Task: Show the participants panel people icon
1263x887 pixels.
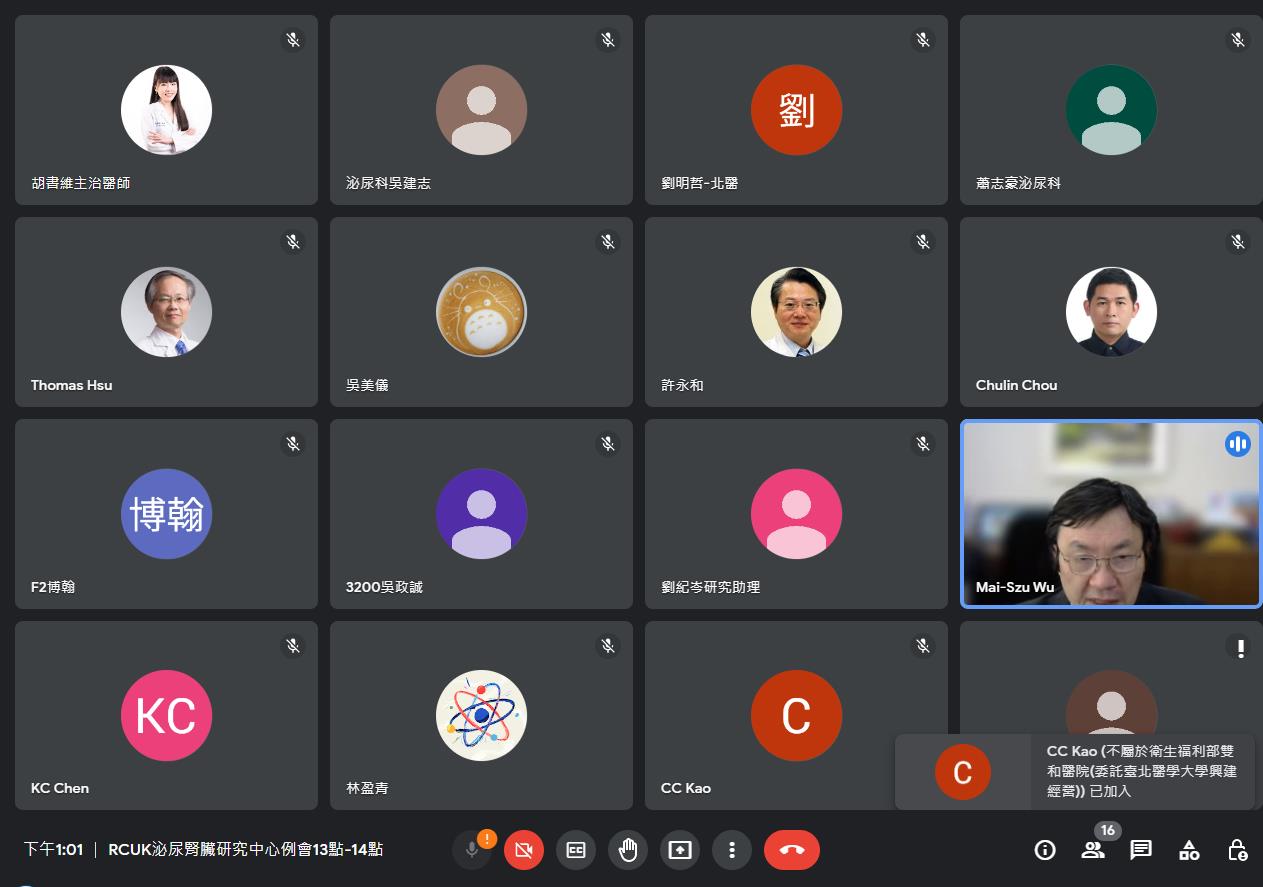Action: 1093,850
